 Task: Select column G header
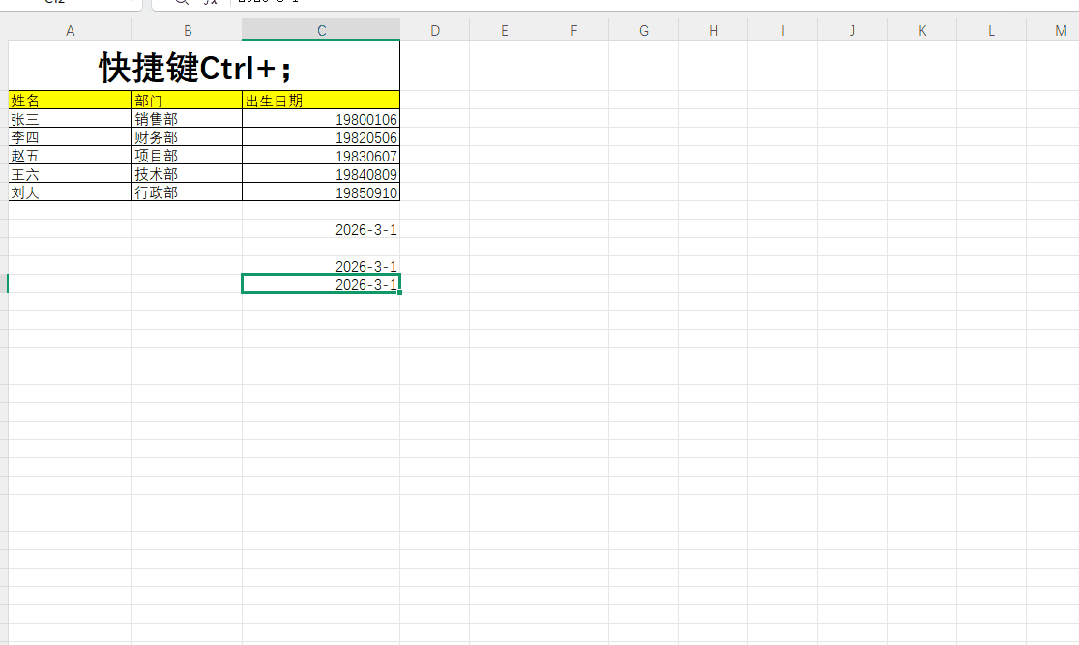(643, 30)
